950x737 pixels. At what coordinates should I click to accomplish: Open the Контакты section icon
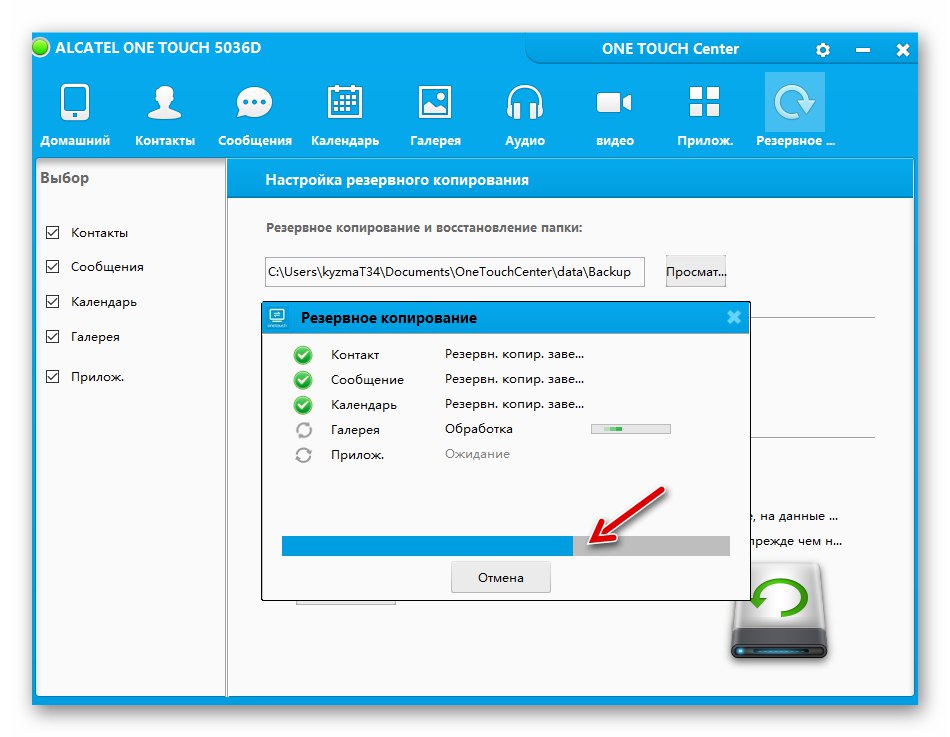(165, 102)
